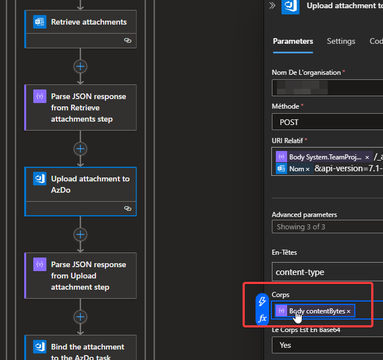Insert step after Upload attachment to AzDo
Viewport: 383px width, 360px height.
[80, 234]
